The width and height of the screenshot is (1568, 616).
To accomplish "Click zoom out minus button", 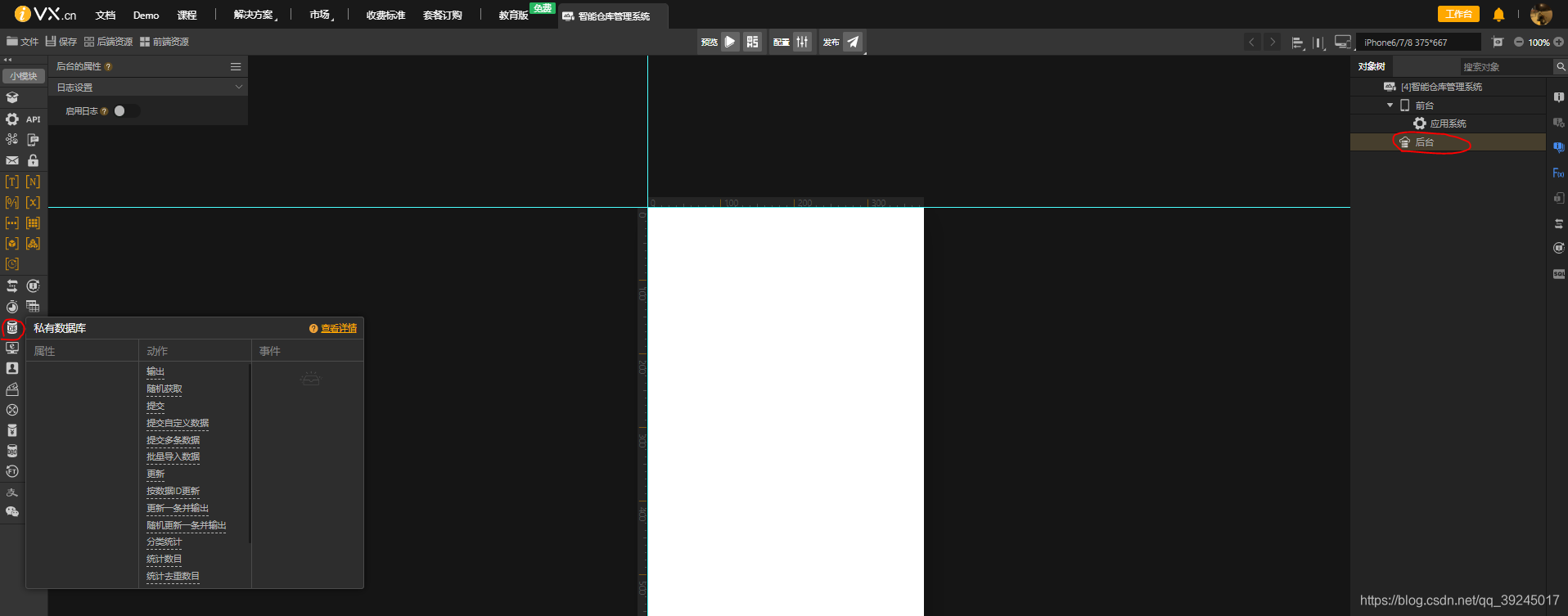I will point(1518,43).
